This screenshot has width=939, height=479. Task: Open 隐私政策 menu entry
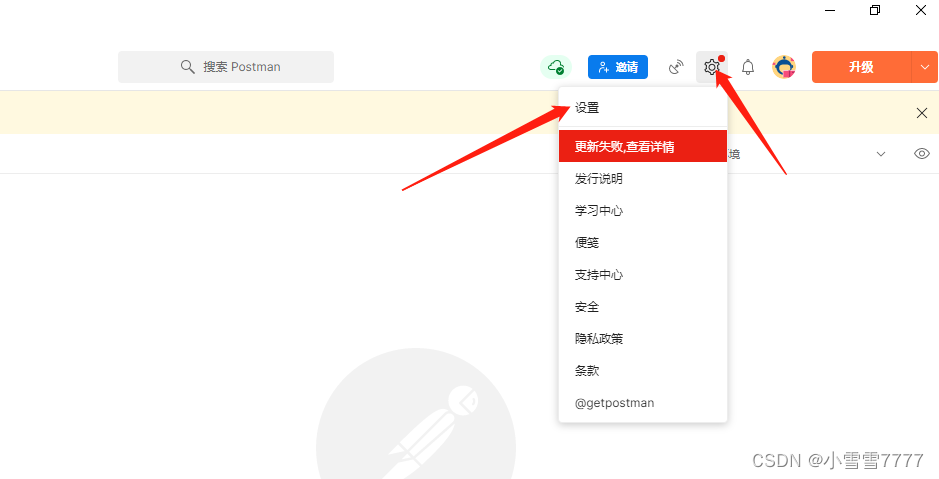(x=643, y=339)
